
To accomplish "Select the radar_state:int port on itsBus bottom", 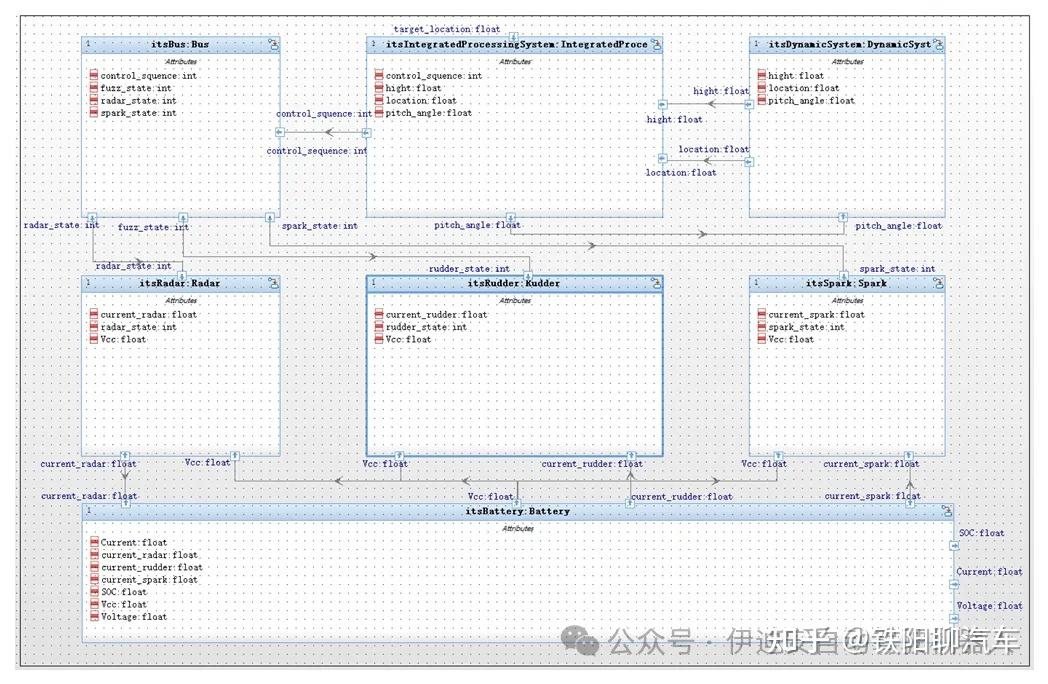I will click(x=92, y=218).
